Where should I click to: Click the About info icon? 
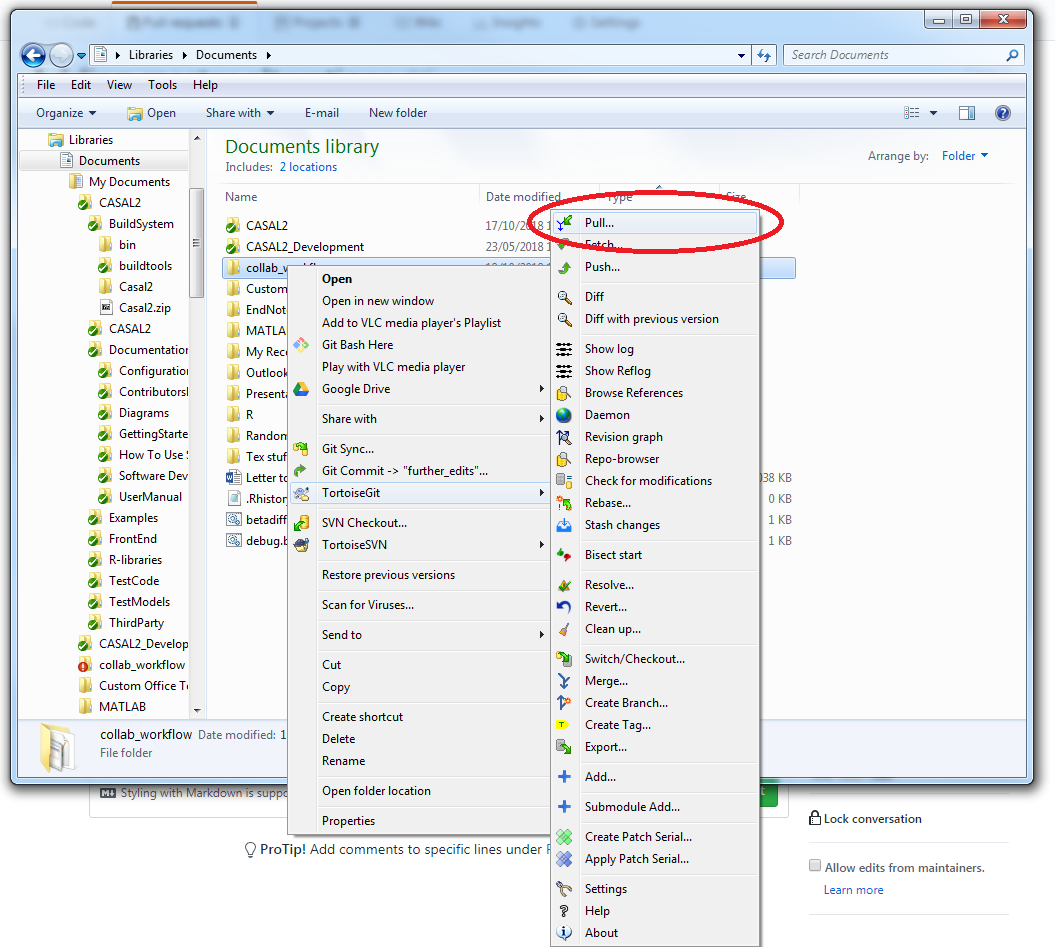[565, 933]
